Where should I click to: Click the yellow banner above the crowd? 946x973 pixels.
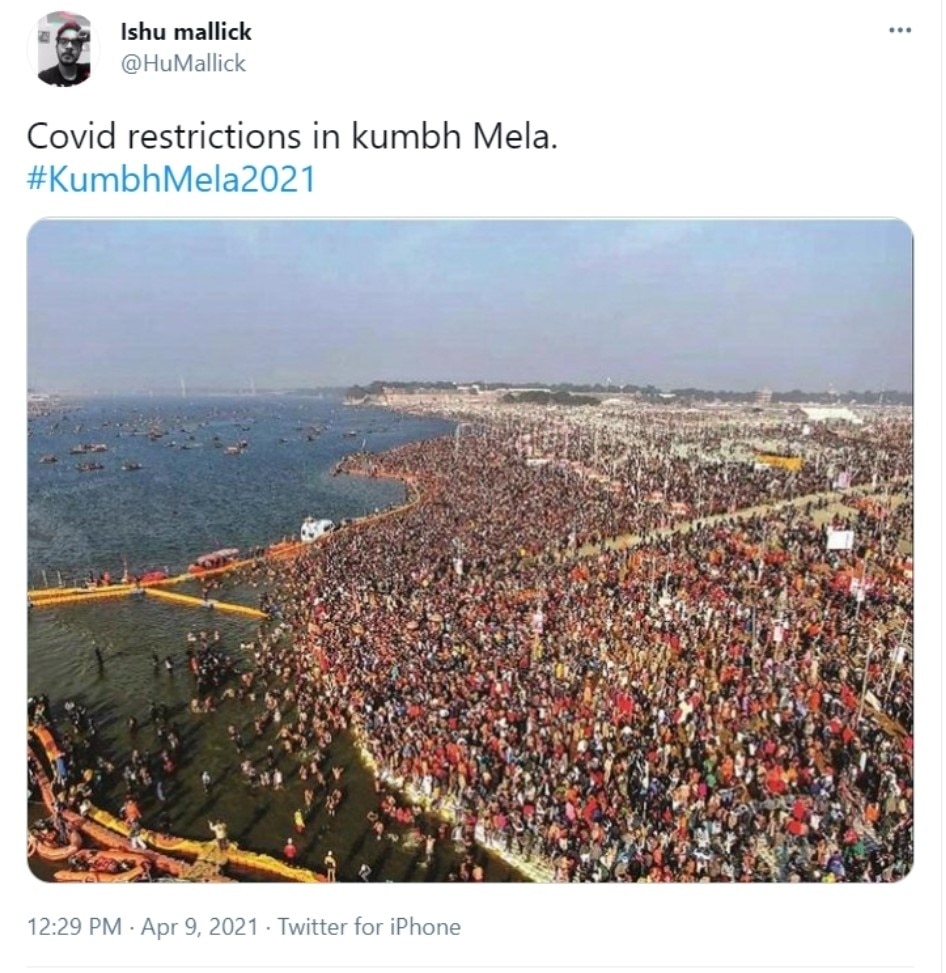coord(778,462)
